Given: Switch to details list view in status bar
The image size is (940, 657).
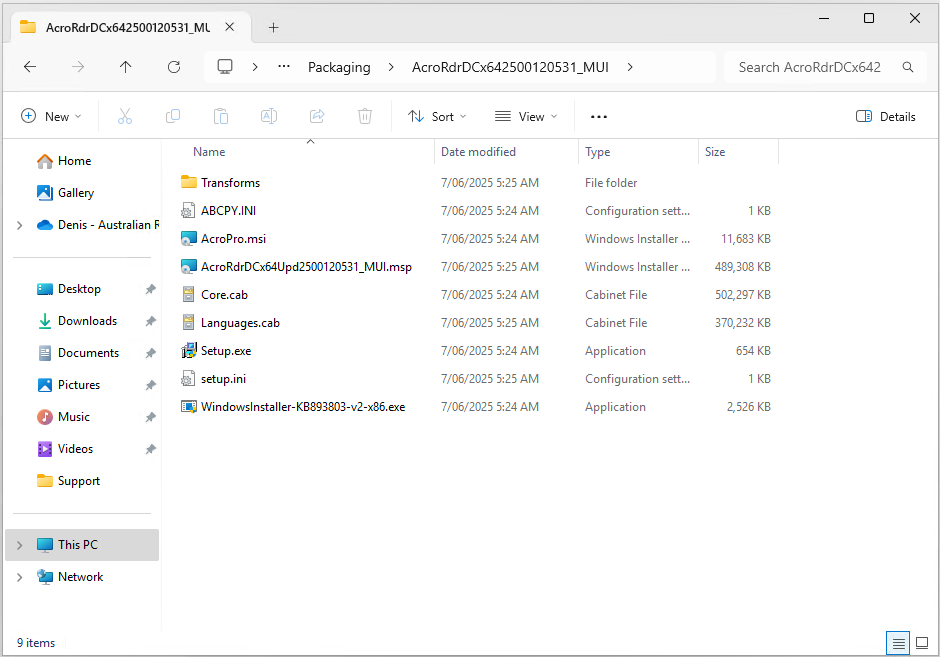Looking at the screenshot, I should click(898, 642).
